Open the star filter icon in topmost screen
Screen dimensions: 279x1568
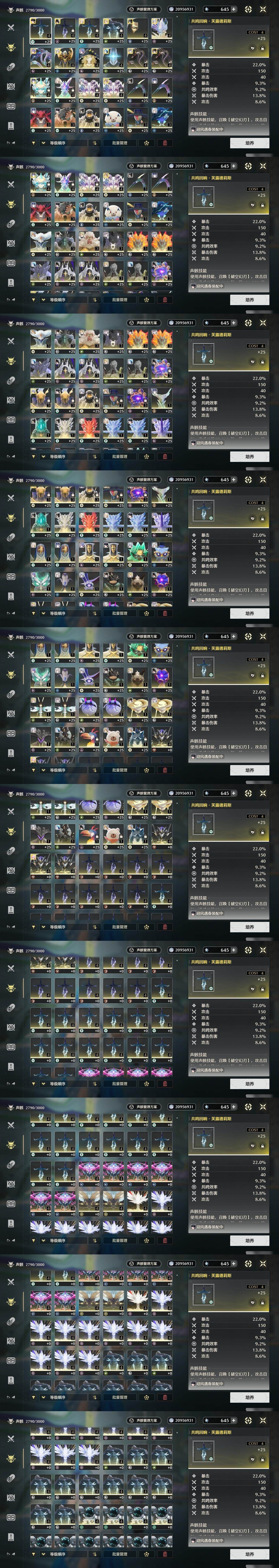pos(147,143)
